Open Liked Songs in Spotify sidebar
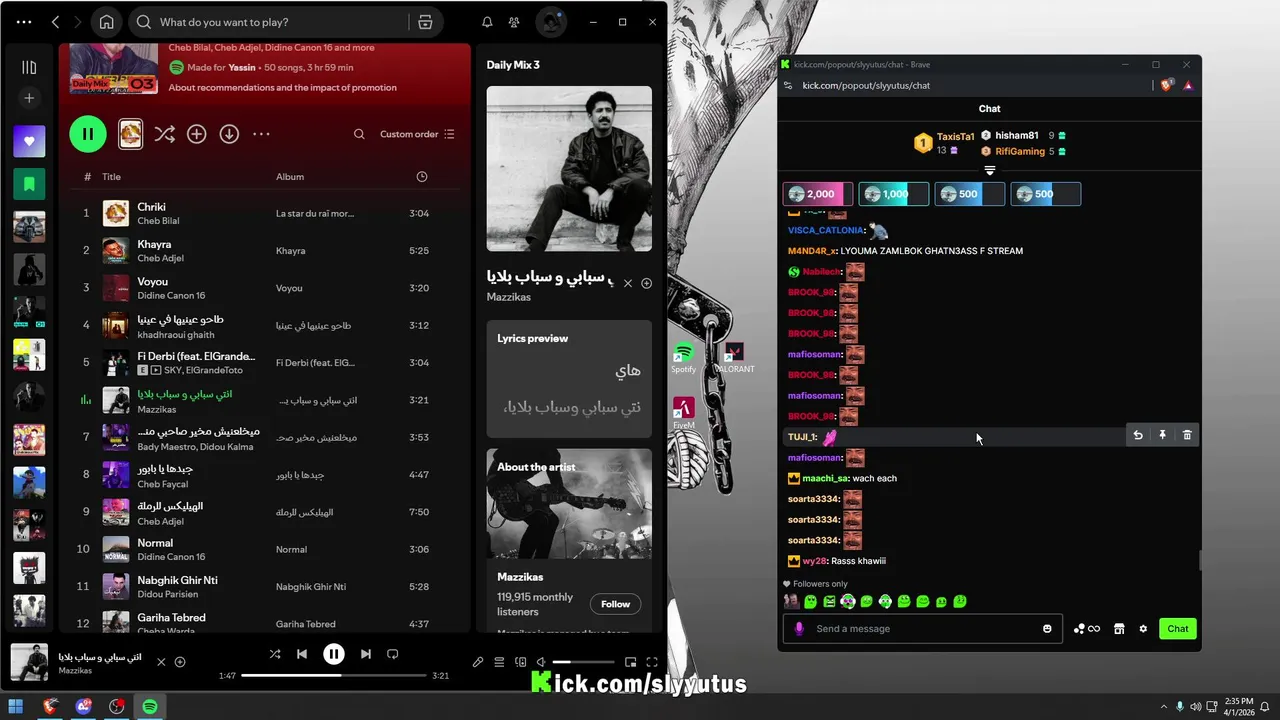The image size is (1280, 720). 29,141
